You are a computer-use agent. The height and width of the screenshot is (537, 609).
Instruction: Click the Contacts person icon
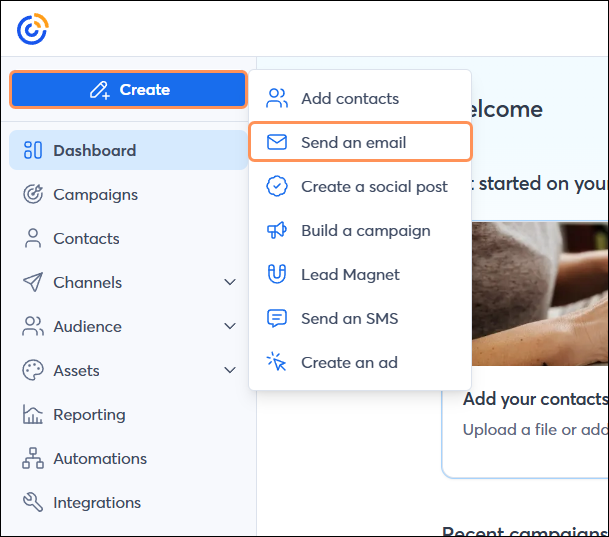(x=33, y=238)
